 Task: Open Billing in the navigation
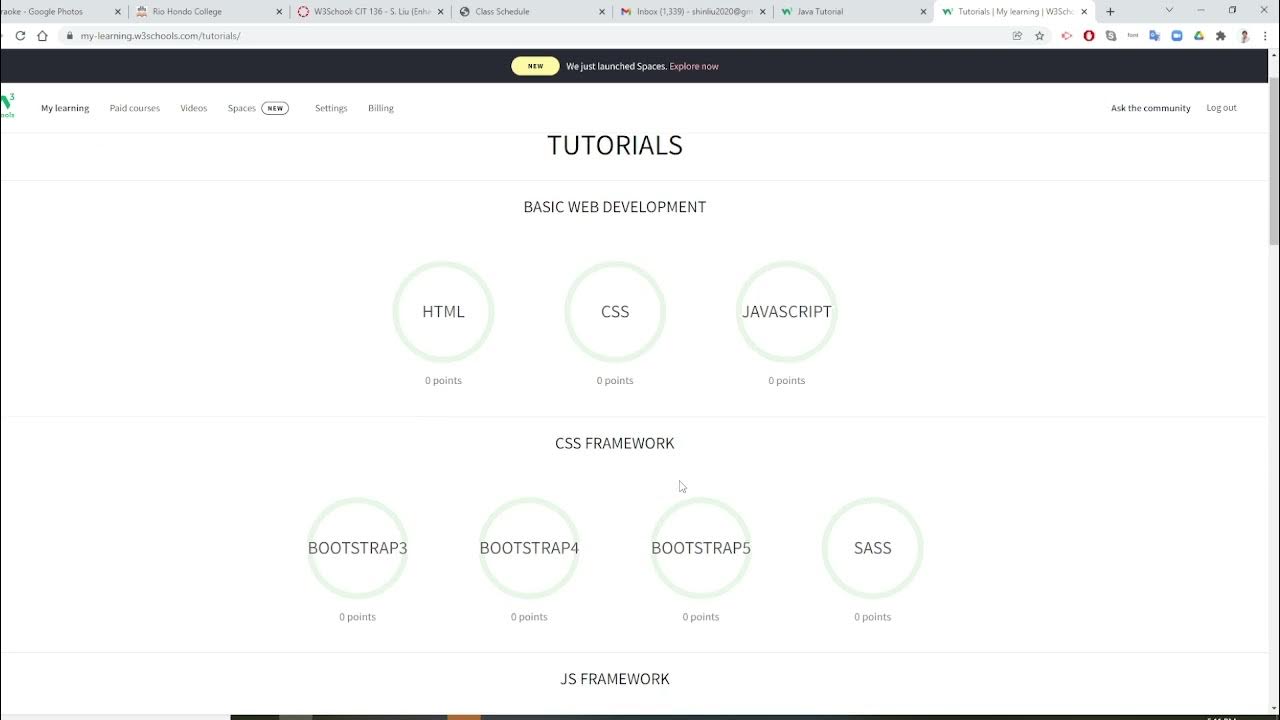pyautogui.click(x=381, y=108)
